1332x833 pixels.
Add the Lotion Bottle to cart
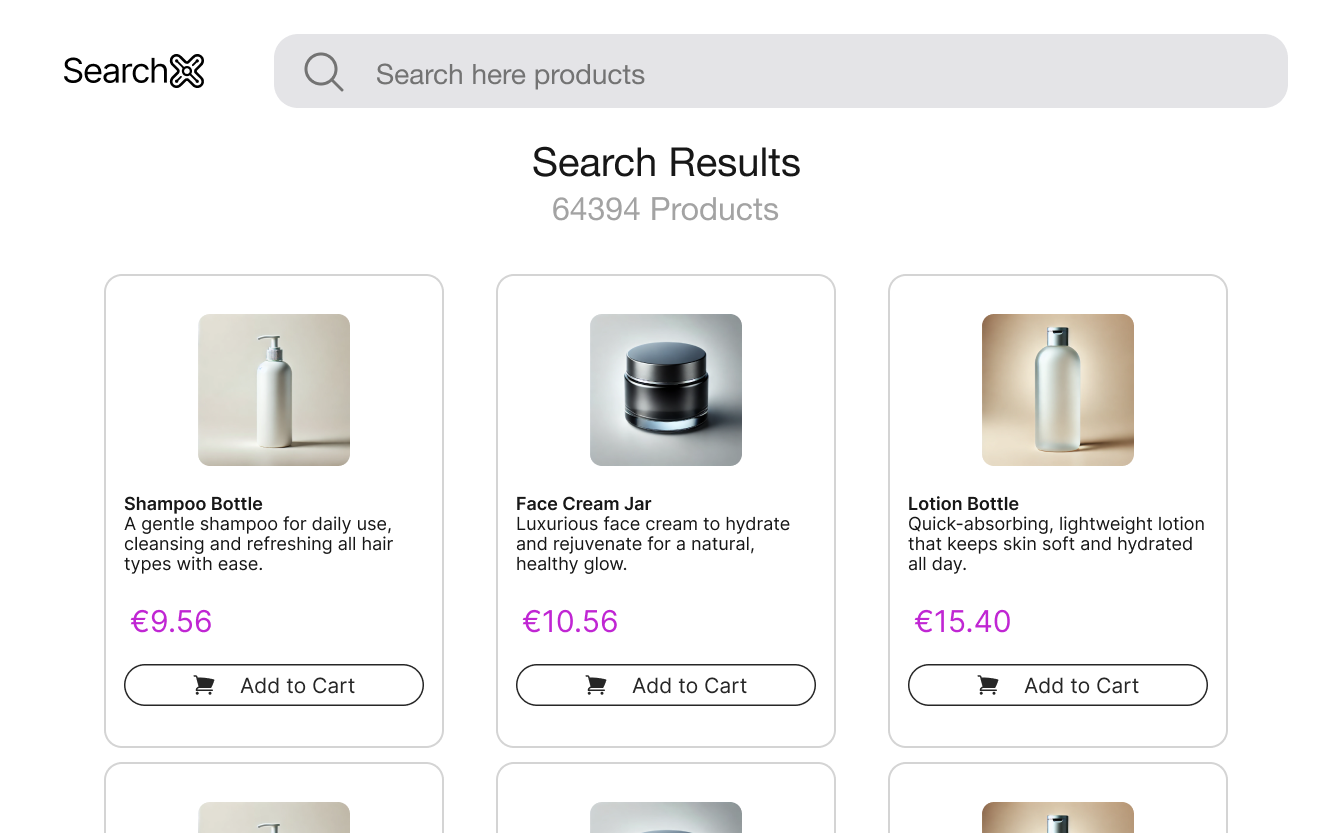coord(1057,685)
